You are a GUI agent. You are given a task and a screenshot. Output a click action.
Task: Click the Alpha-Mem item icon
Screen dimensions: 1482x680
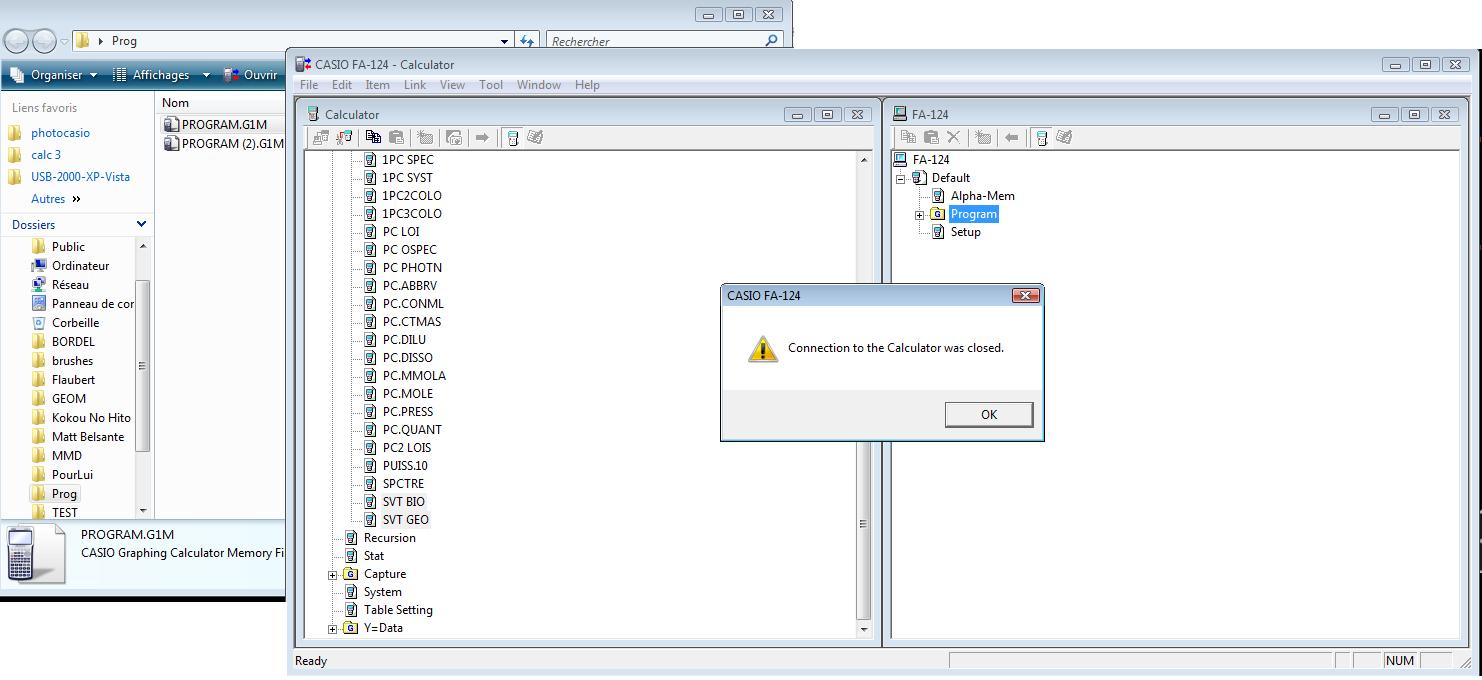click(x=938, y=196)
